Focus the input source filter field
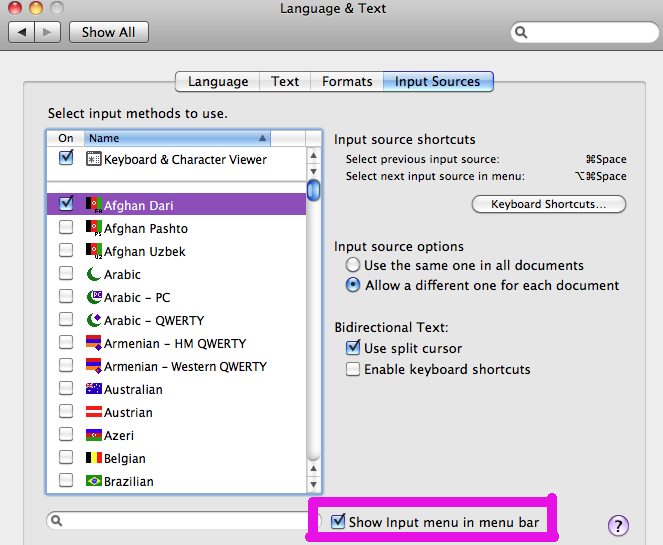 click(184, 520)
